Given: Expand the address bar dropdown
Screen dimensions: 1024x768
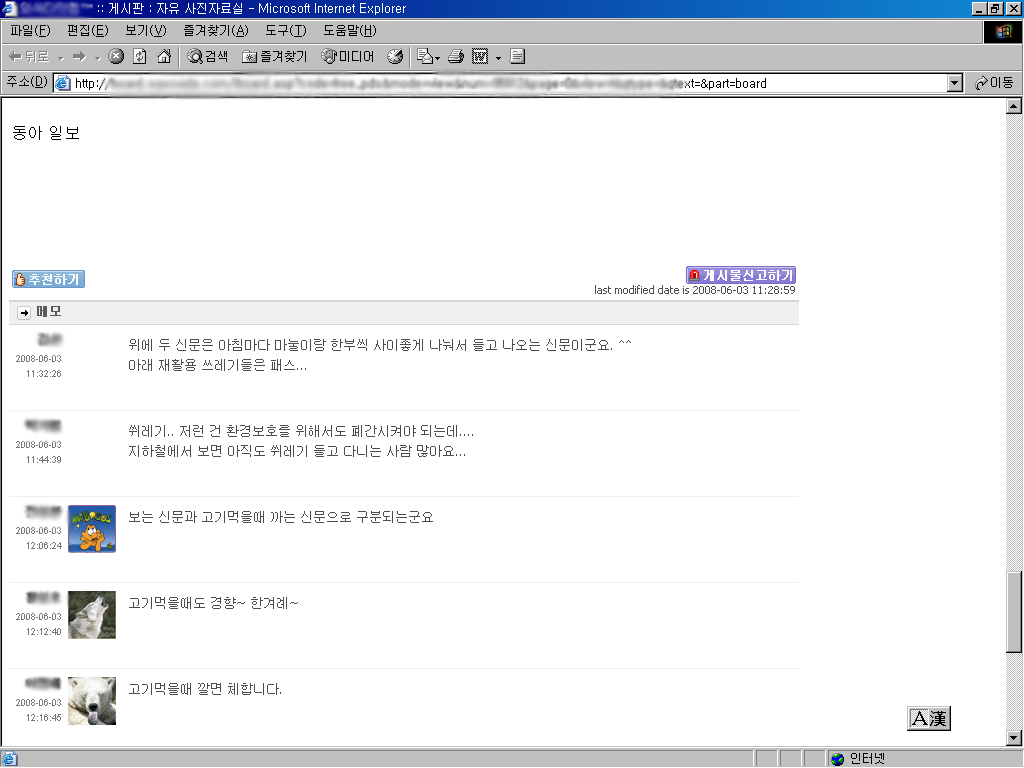Looking at the screenshot, I should 954,83.
